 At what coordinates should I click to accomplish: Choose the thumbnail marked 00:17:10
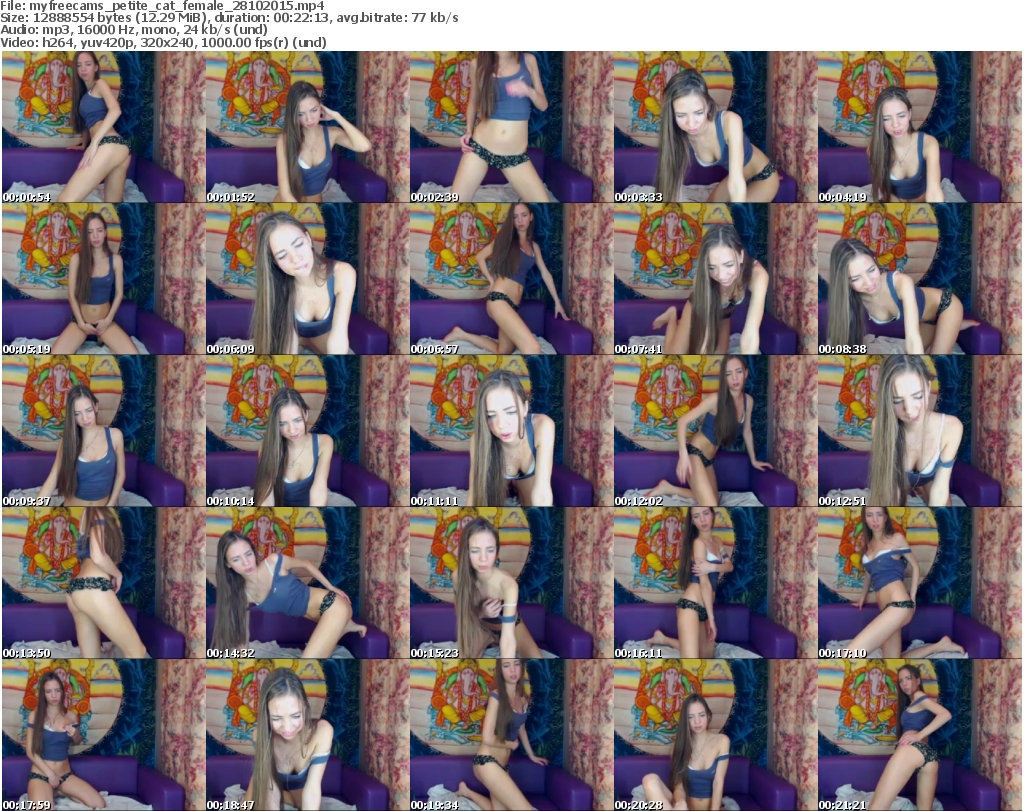click(920, 583)
